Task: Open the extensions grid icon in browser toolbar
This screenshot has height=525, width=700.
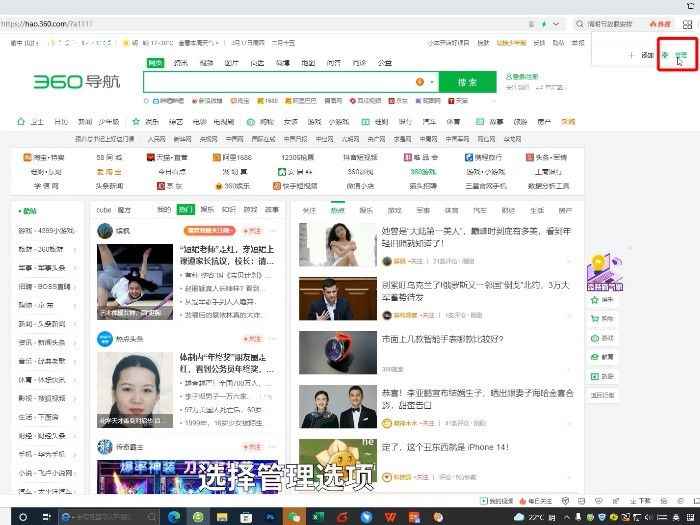Action: [x=688, y=24]
